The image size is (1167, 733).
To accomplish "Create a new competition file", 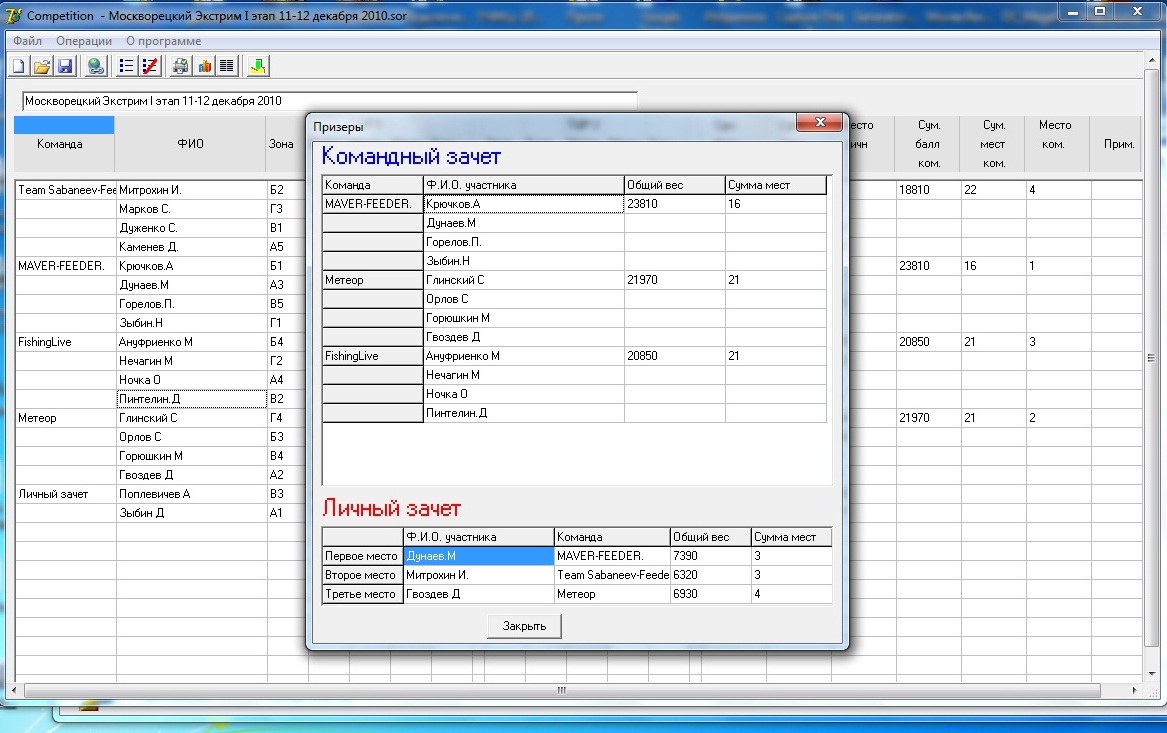I will pos(19,66).
